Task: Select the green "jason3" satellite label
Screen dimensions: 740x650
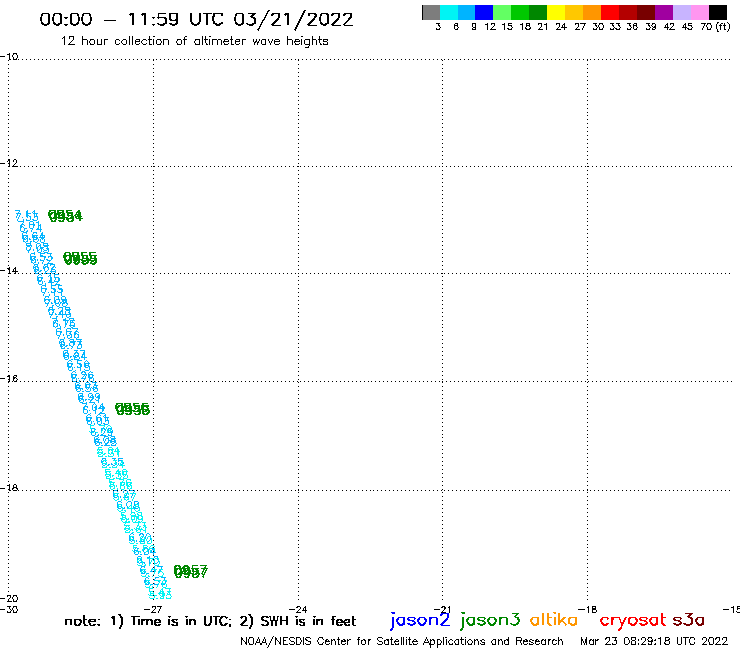Action: click(x=490, y=620)
